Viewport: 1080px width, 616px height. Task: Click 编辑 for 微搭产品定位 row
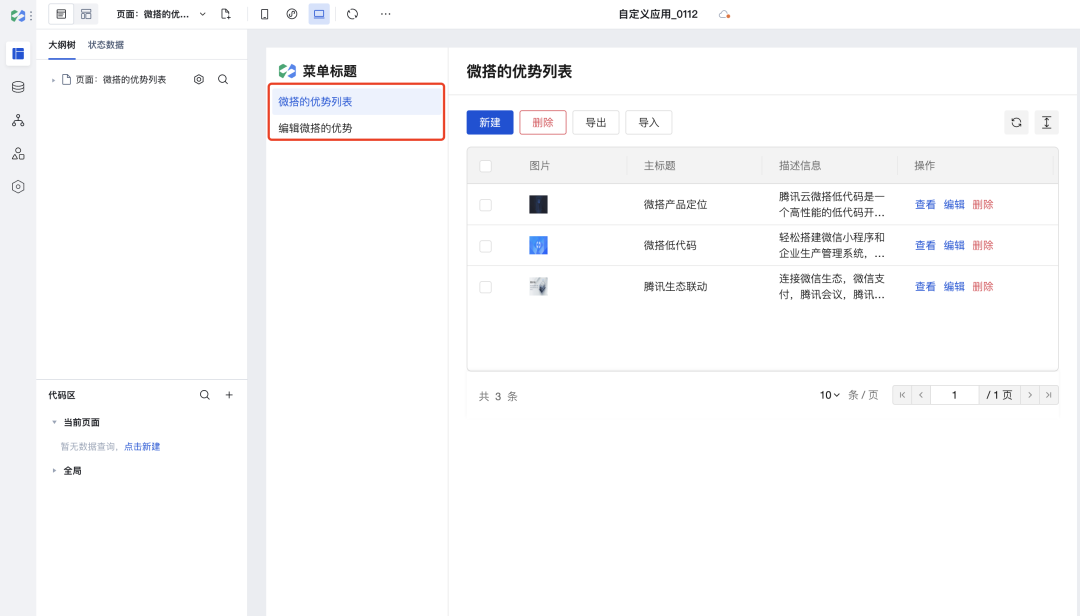click(954, 204)
